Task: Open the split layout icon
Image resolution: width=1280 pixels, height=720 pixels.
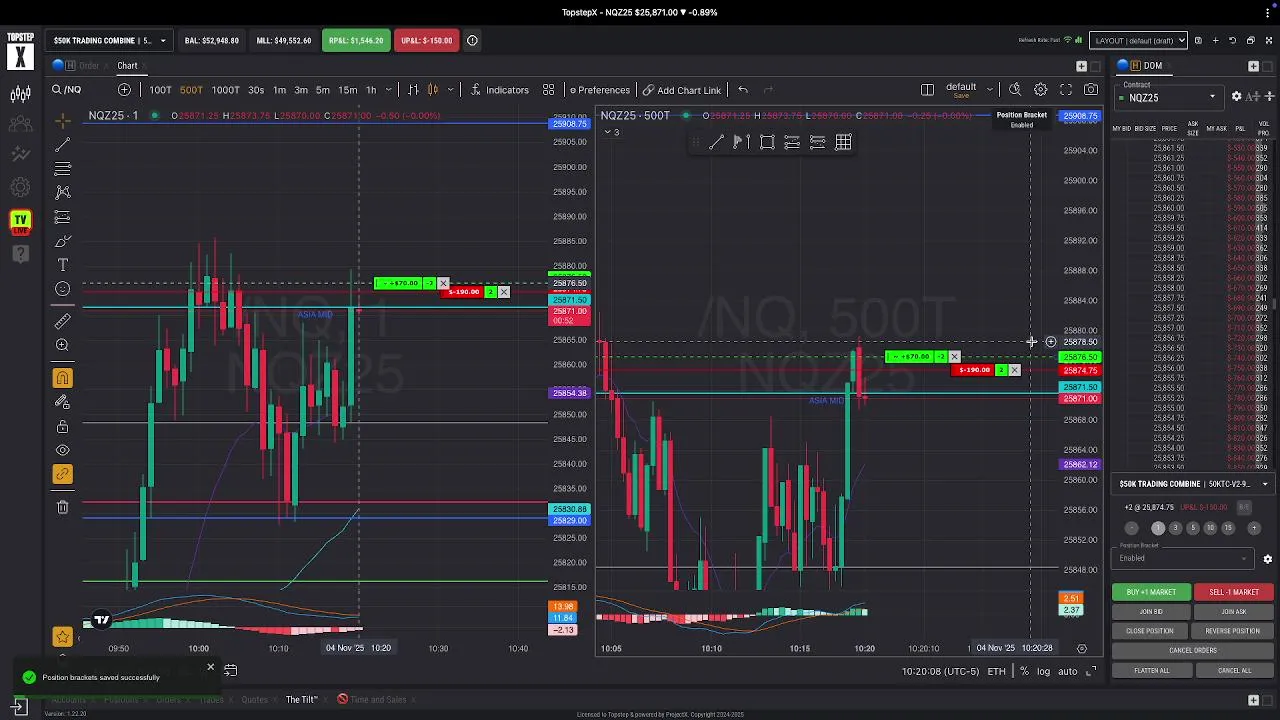Action: (927, 90)
